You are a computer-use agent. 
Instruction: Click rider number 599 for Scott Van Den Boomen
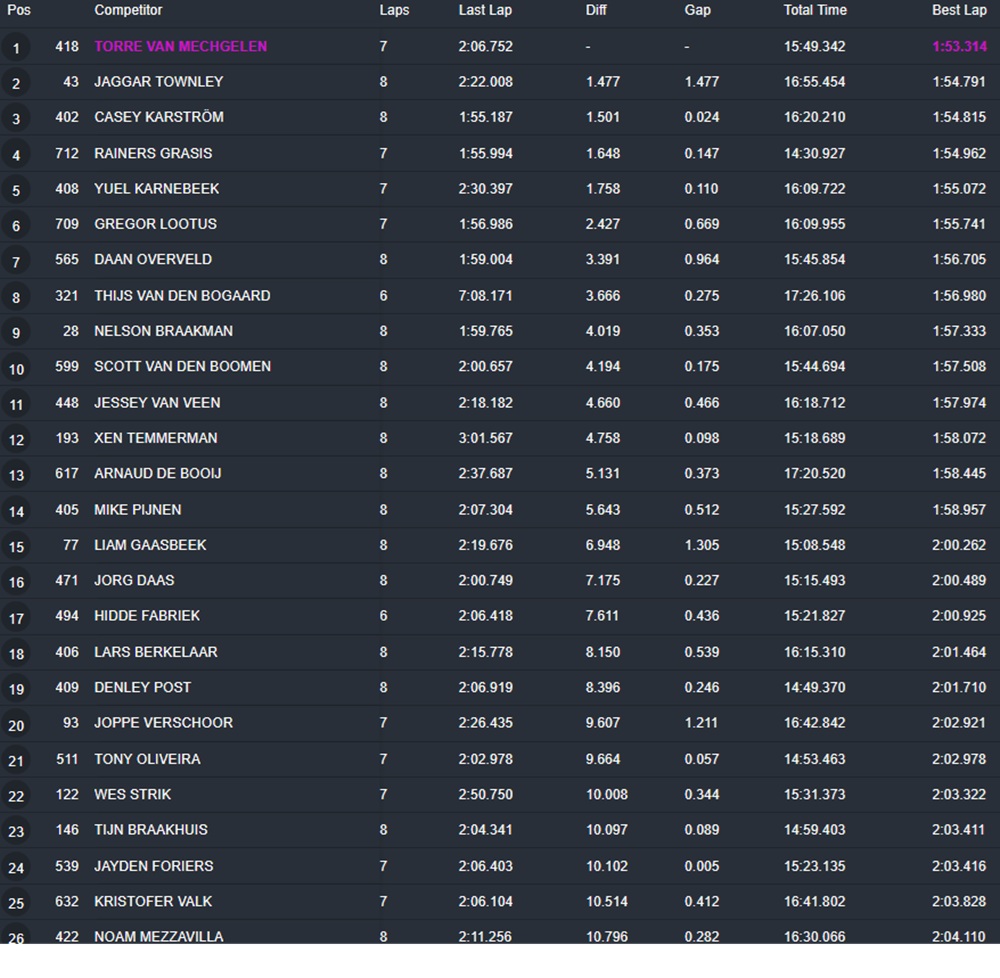(67, 367)
